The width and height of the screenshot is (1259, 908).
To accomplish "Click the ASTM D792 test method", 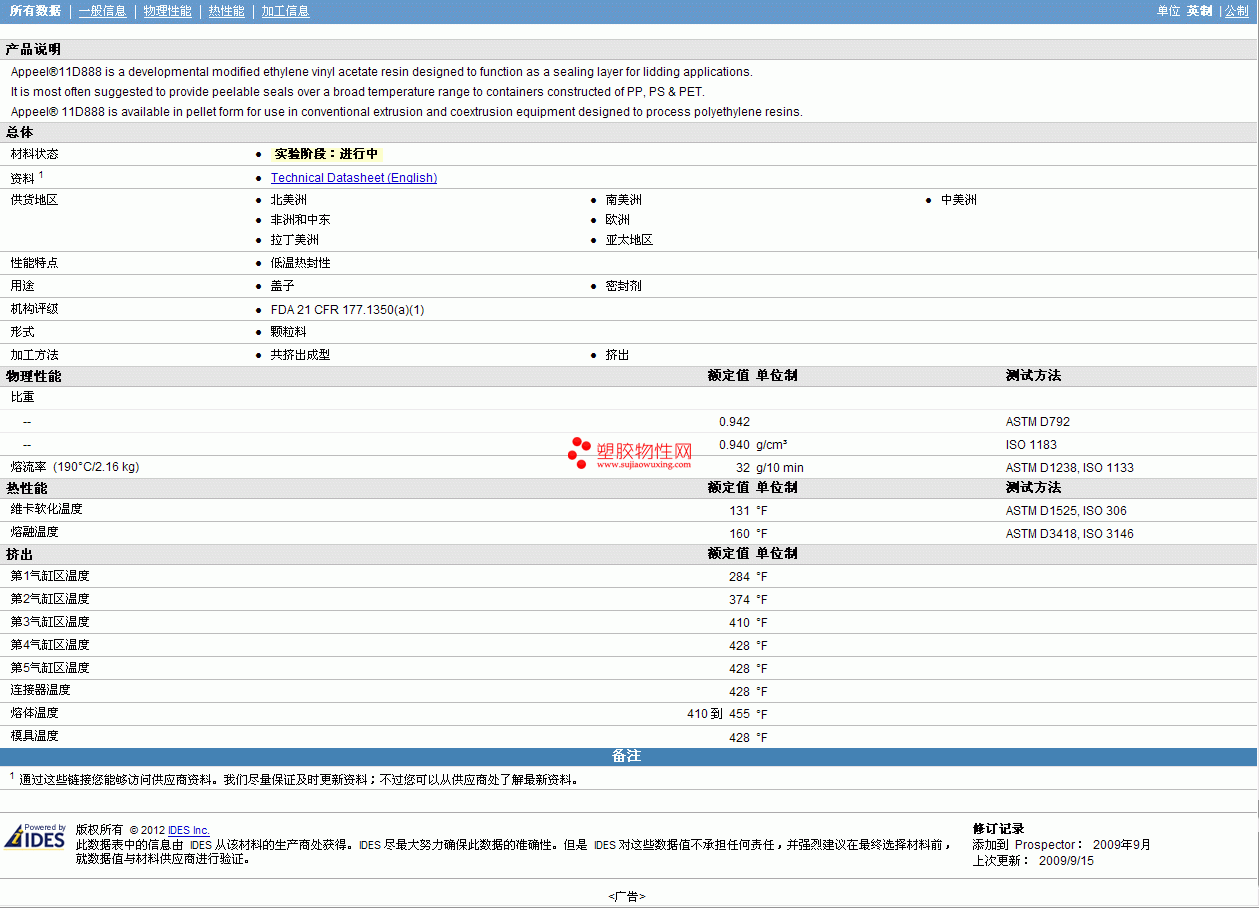I will pos(1038,422).
